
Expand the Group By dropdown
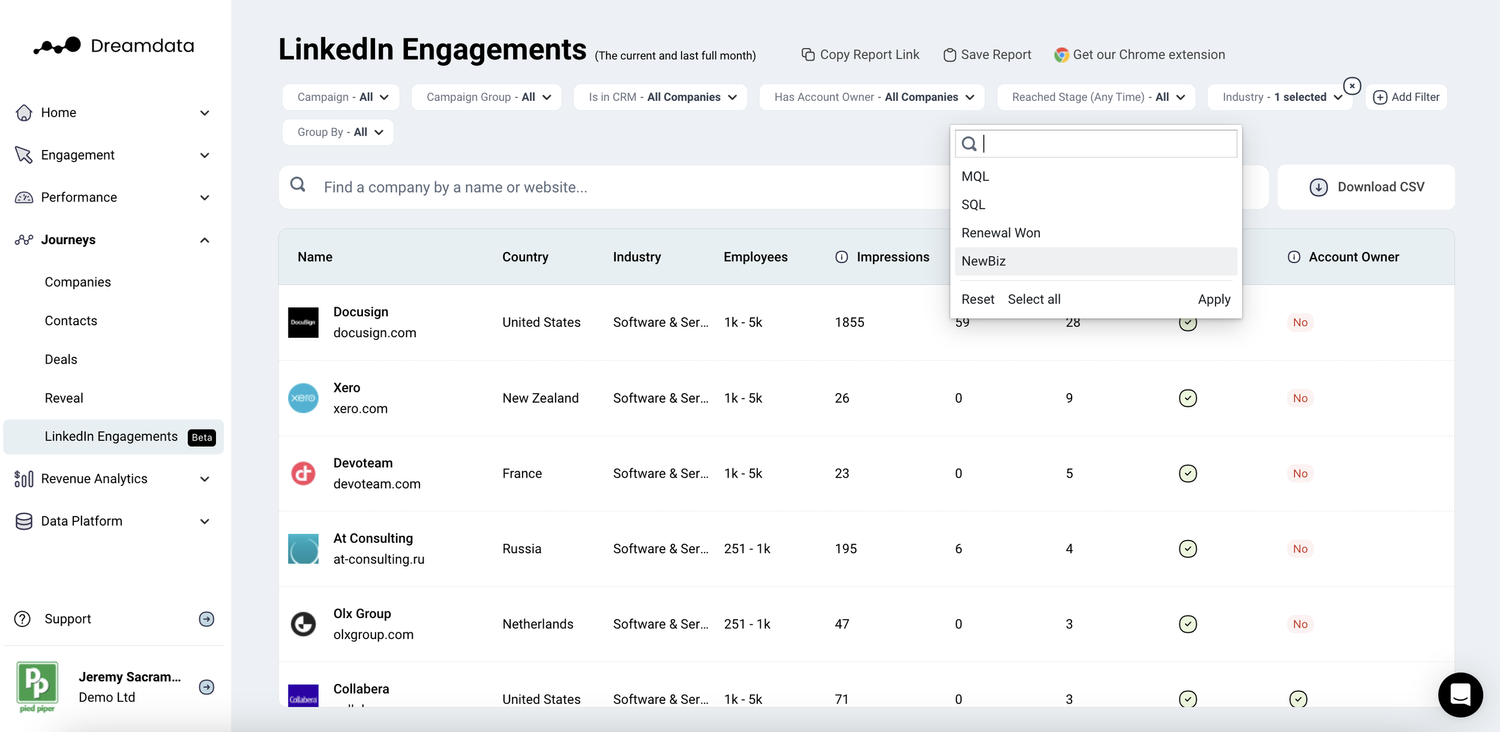pyautogui.click(x=337, y=131)
